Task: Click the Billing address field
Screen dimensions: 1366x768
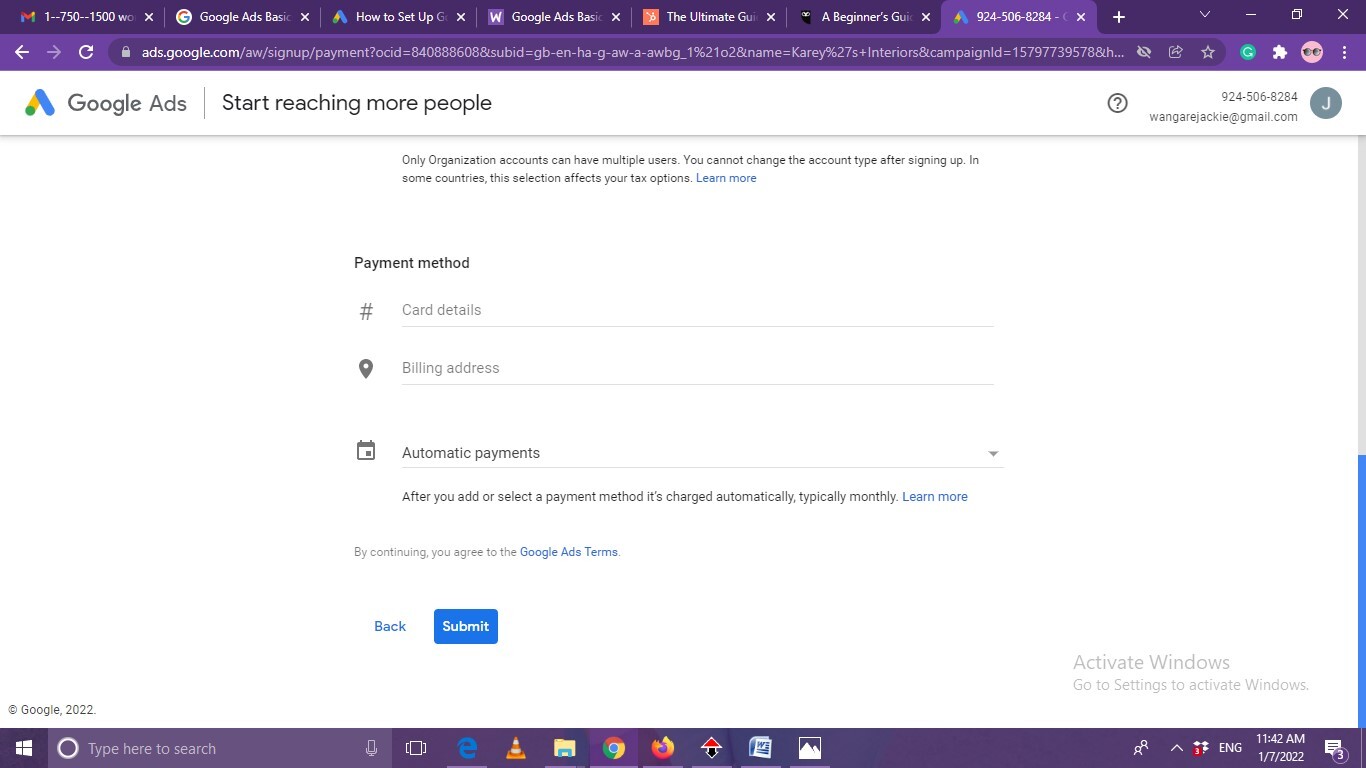Action: (x=697, y=368)
